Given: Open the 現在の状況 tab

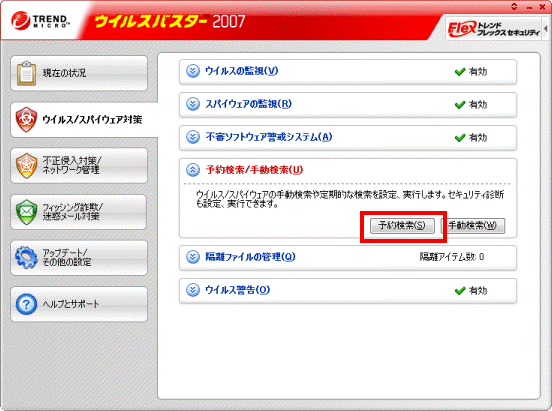Looking at the screenshot, I should tap(79, 73).
